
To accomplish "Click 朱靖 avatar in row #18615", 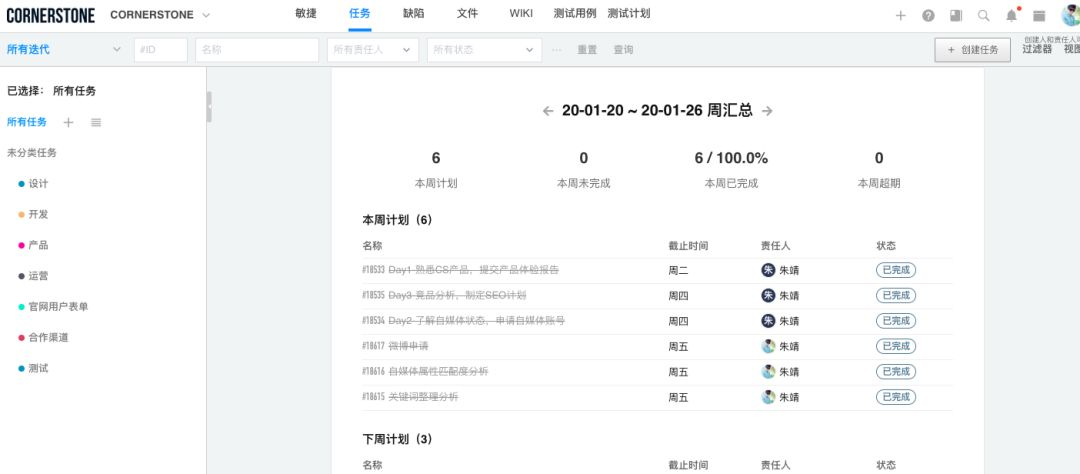I will point(768,397).
